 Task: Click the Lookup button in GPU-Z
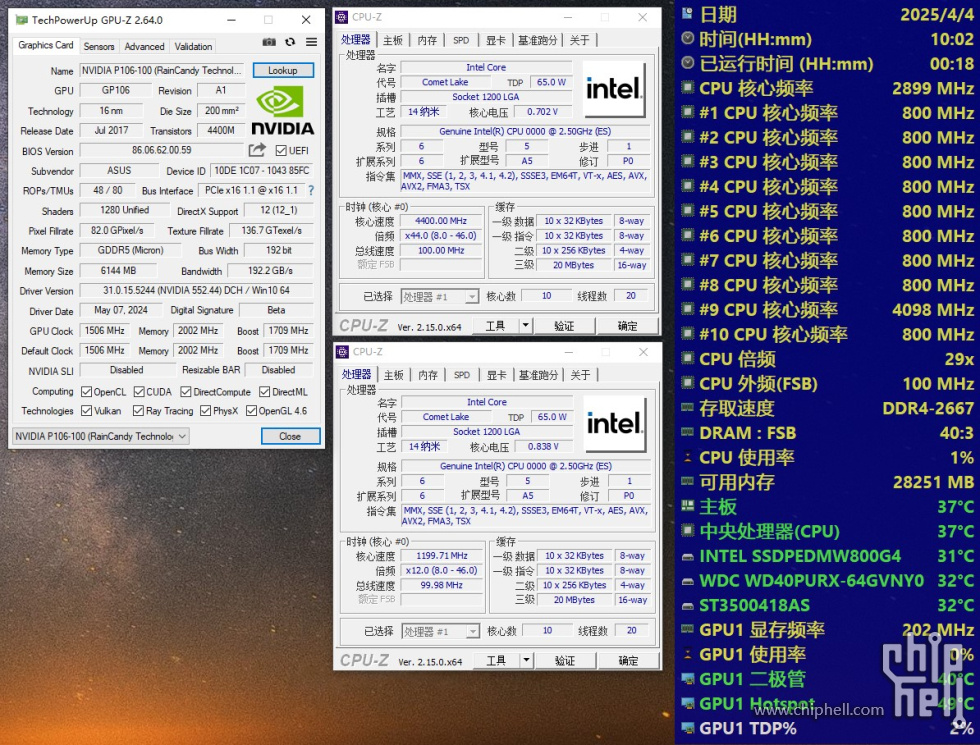pos(283,70)
